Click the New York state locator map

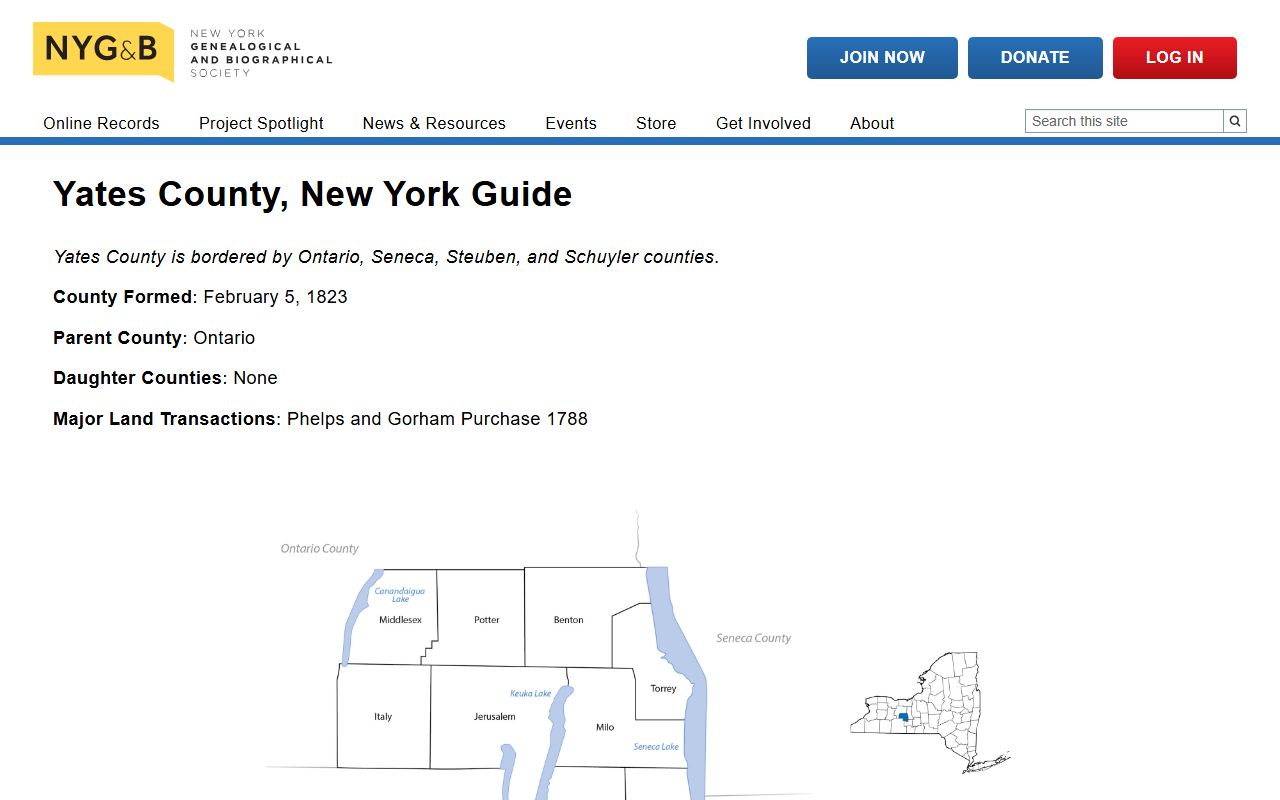click(930, 712)
